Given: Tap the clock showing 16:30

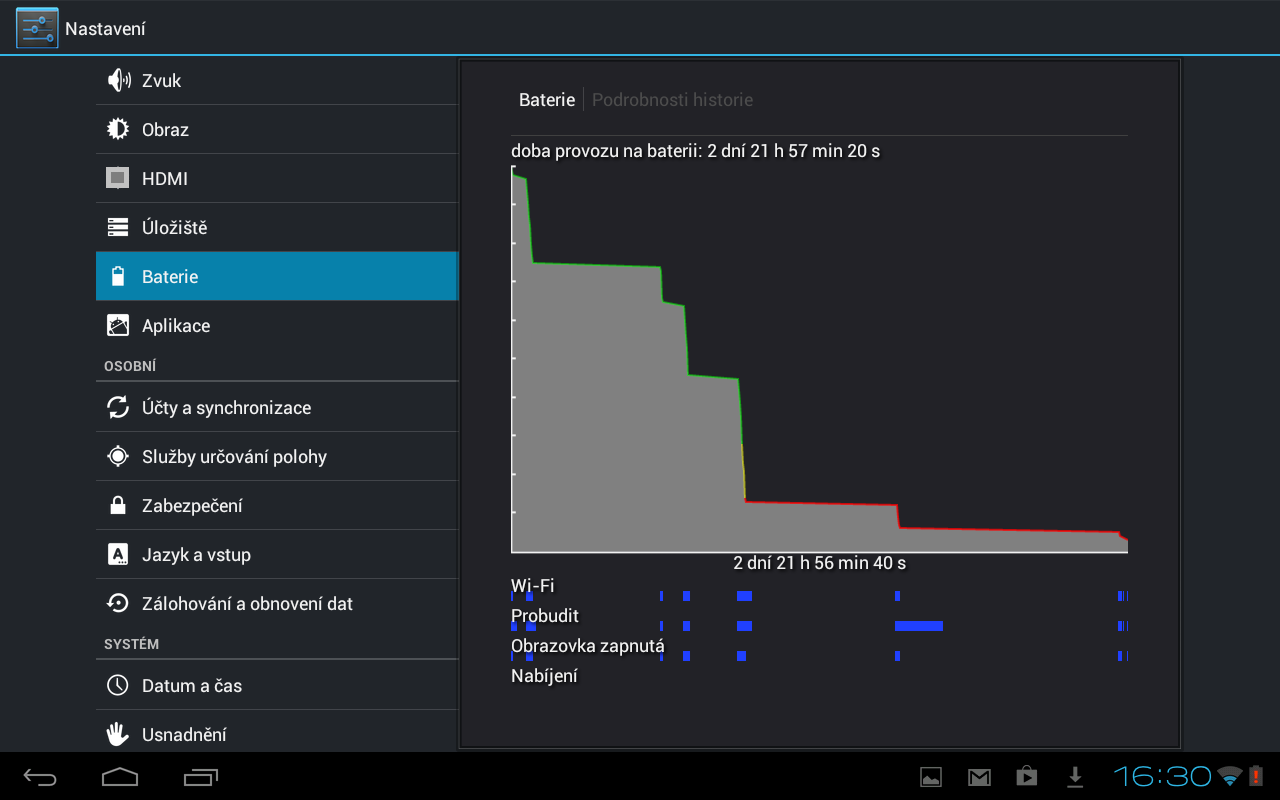Looking at the screenshot, I should click(x=1162, y=776).
